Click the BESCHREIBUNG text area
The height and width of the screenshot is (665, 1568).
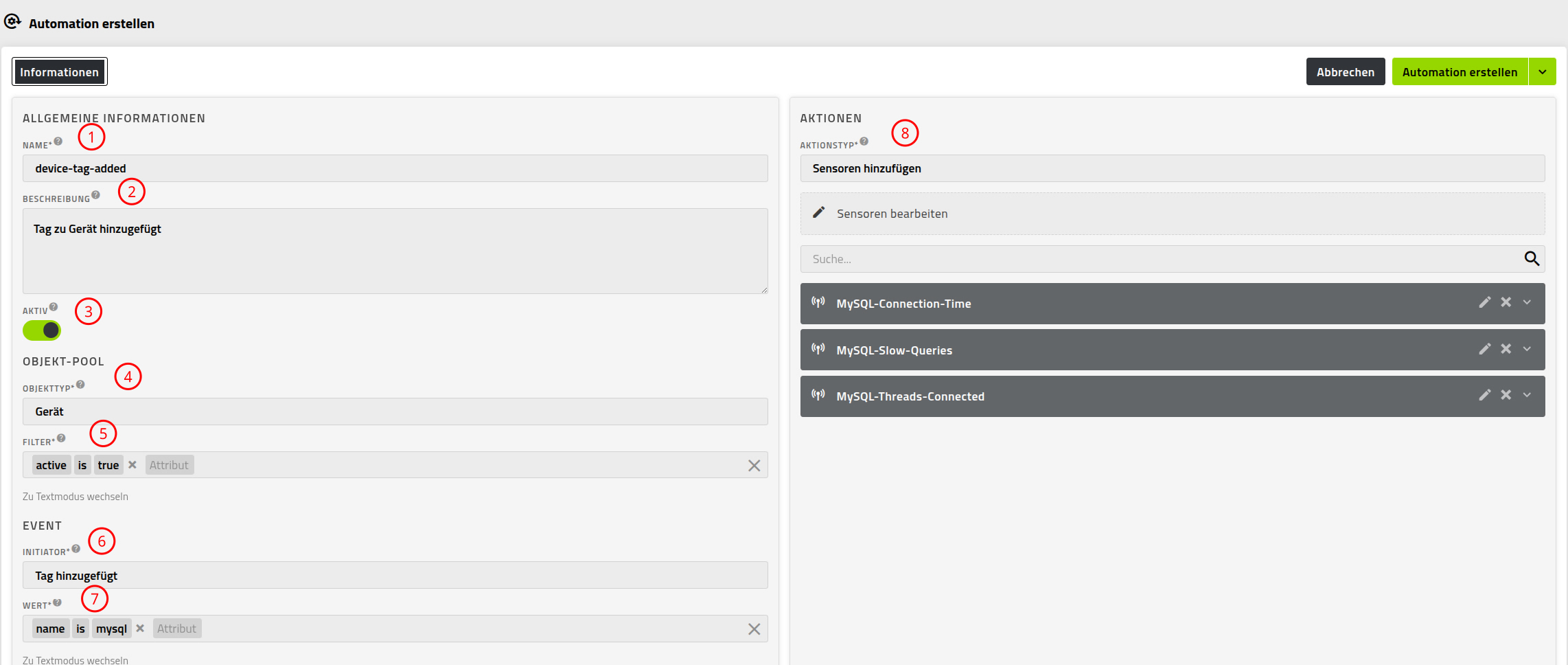coord(395,251)
